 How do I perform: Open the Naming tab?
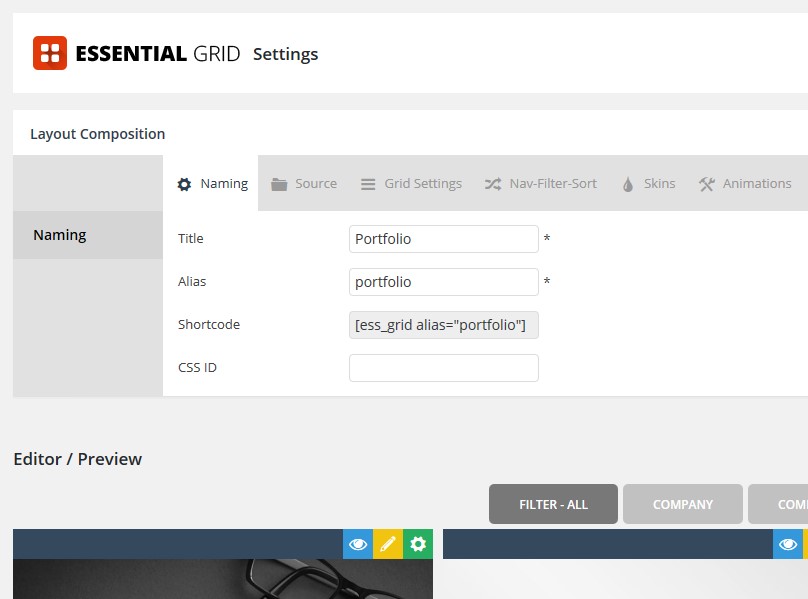[x=211, y=184]
